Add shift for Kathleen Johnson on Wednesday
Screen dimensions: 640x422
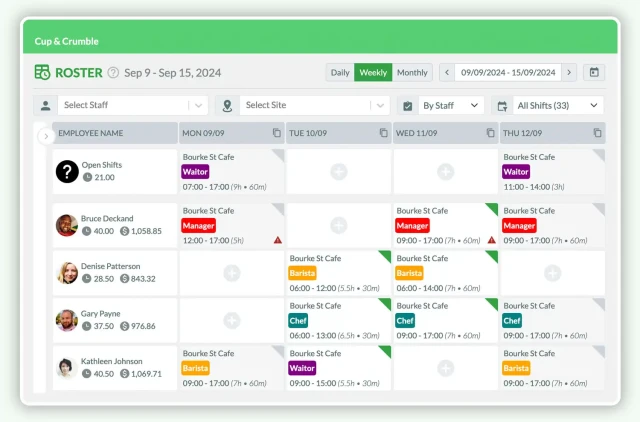point(446,368)
